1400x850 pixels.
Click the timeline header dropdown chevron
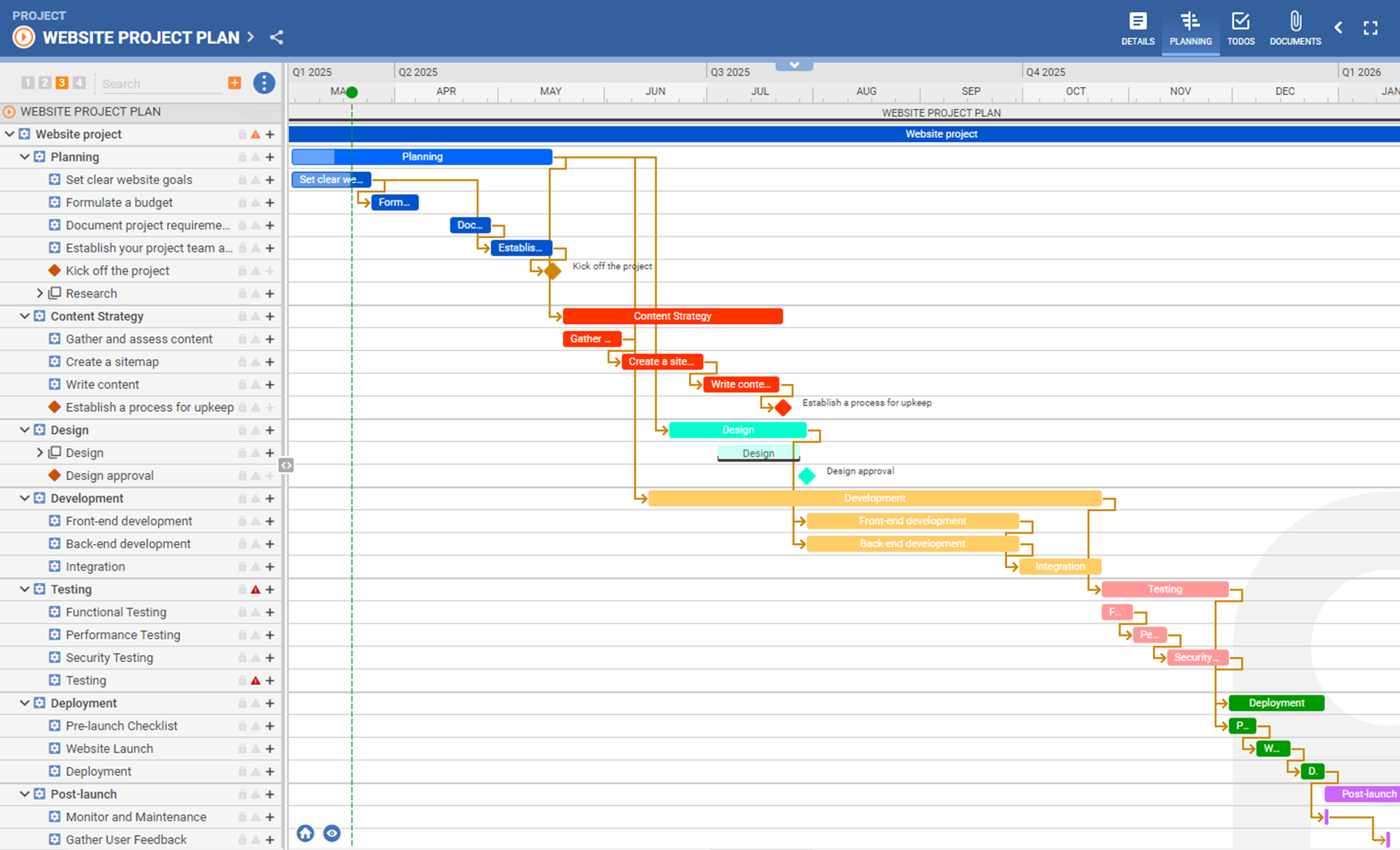point(794,65)
